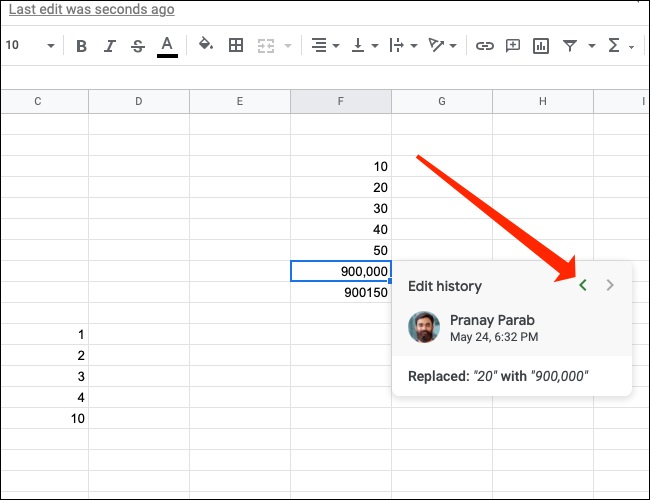Open the functions sigma menu
This screenshot has width=650, height=500.
click(614, 46)
